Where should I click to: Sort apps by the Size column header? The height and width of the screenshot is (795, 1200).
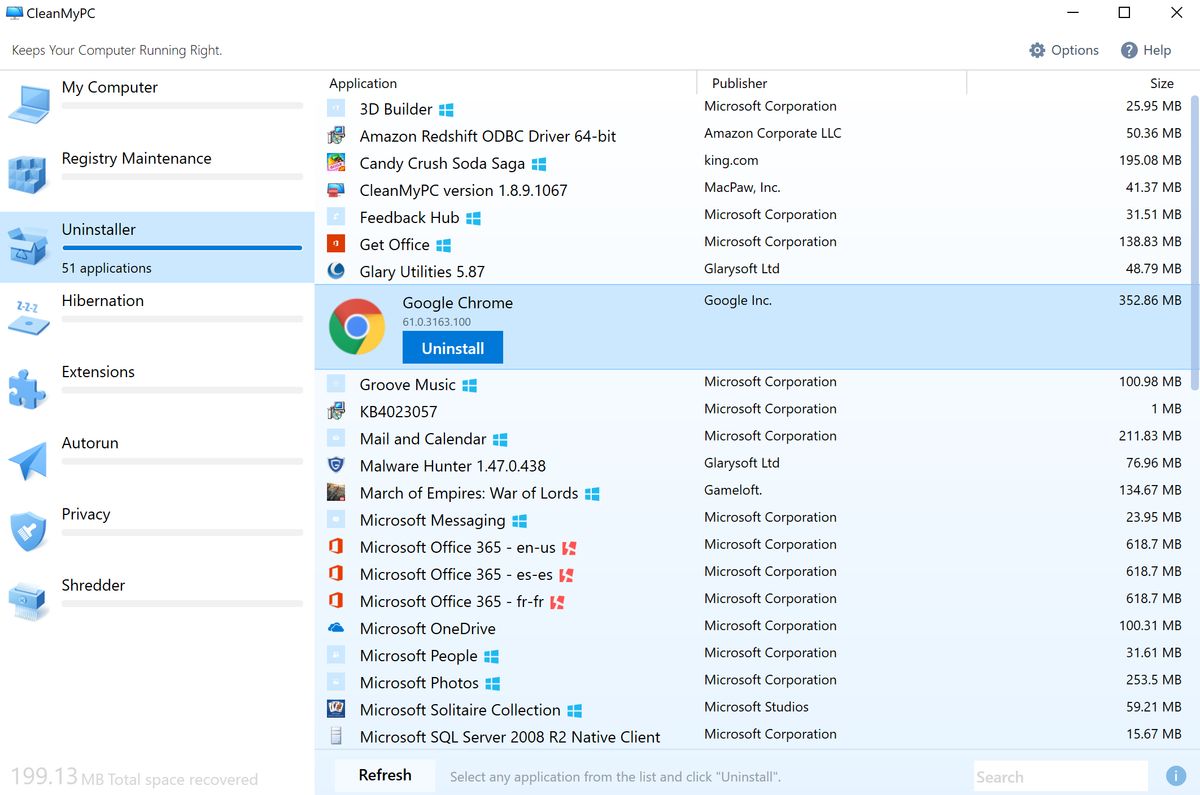point(1162,83)
